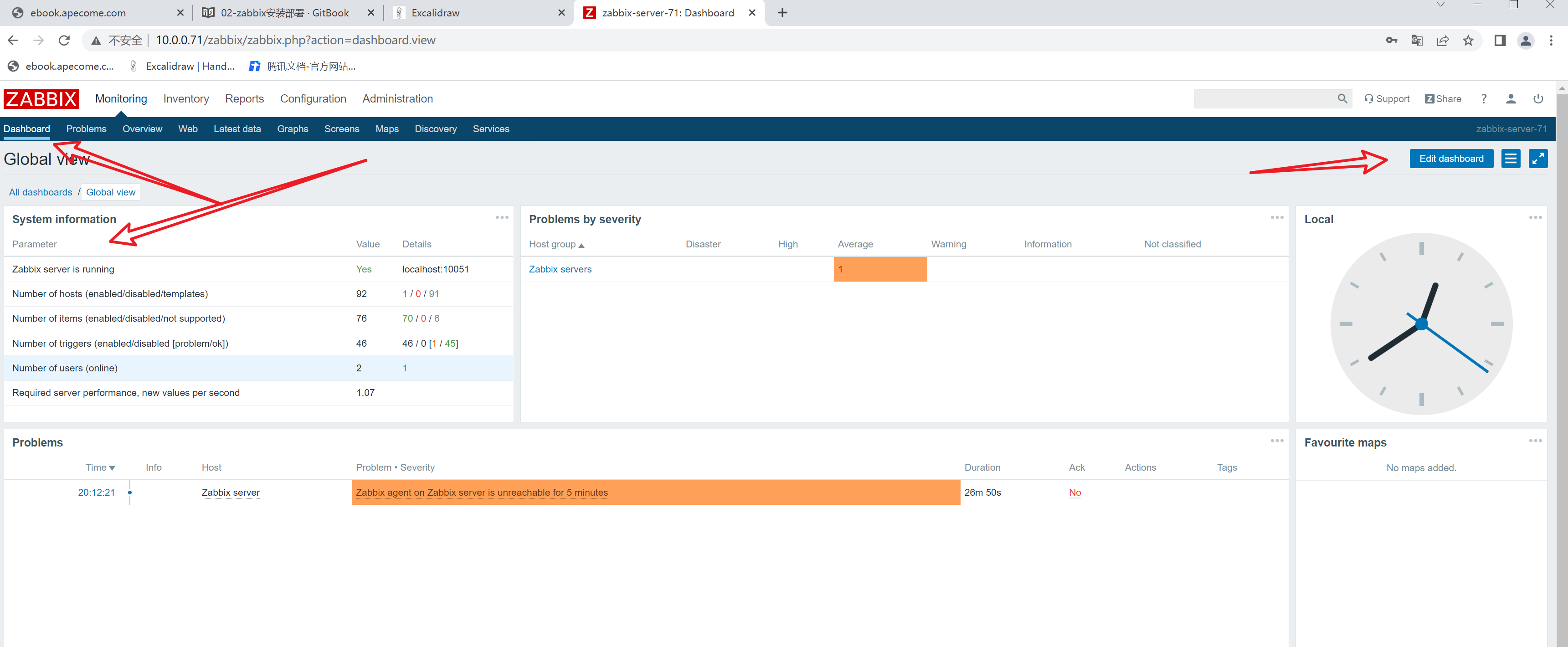Select the Graphs submenu tab
Screen dimensions: 1568x647
(x=293, y=129)
